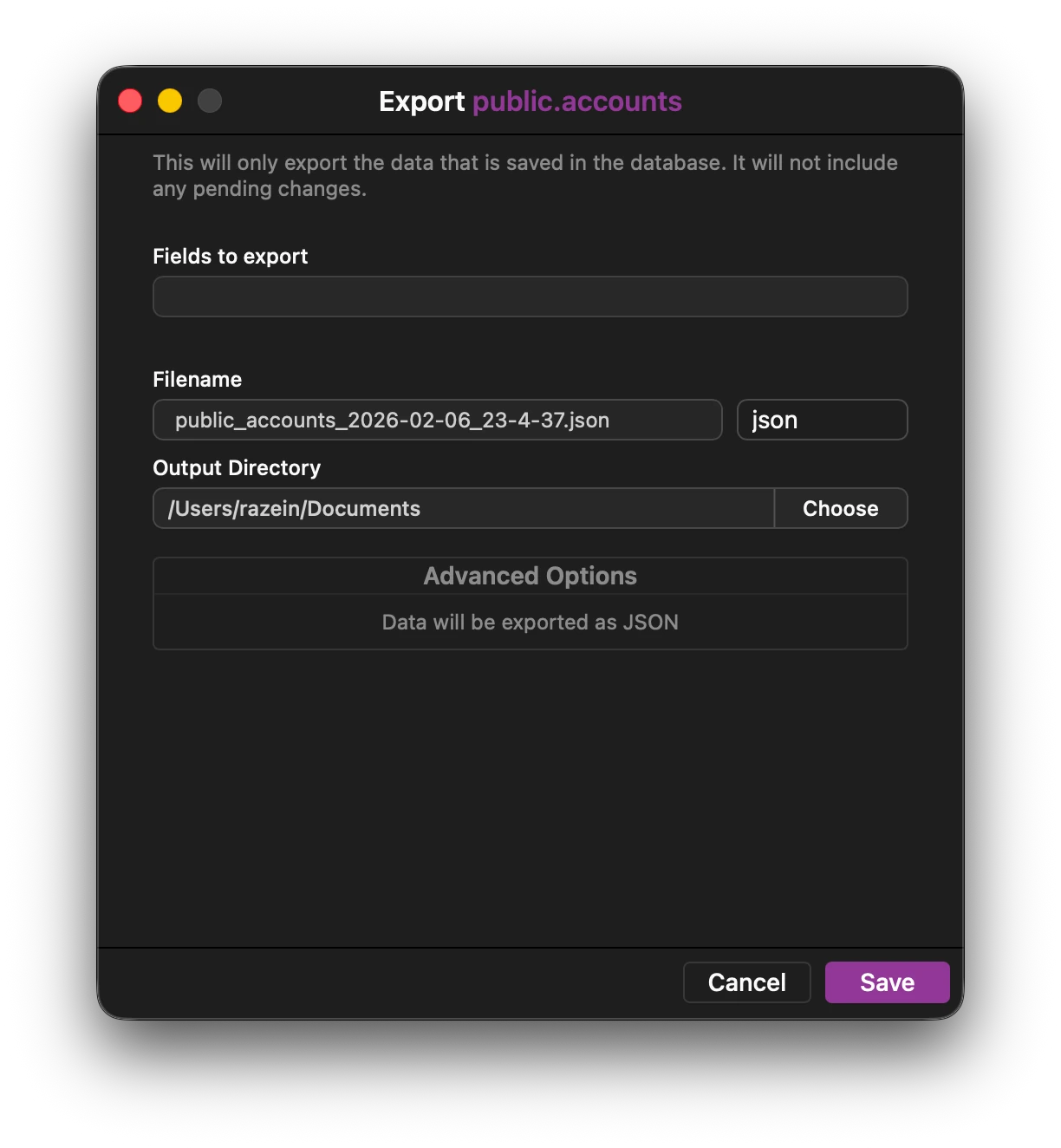Click the word Export in the title
The height and width of the screenshot is (1148, 1061).
point(422,101)
